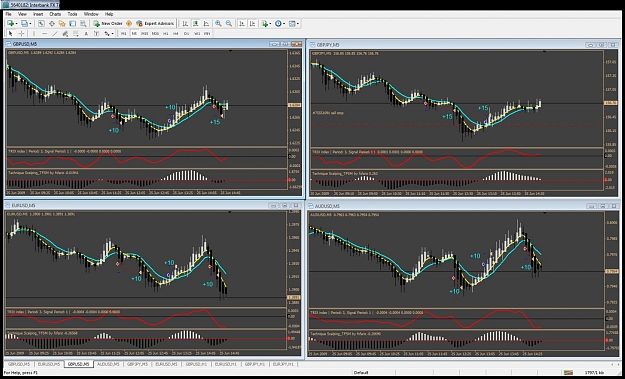Image resolution: width=625 pixels, height=379 pixels.
Task: Zoom out of the chart
Action: 229,24
